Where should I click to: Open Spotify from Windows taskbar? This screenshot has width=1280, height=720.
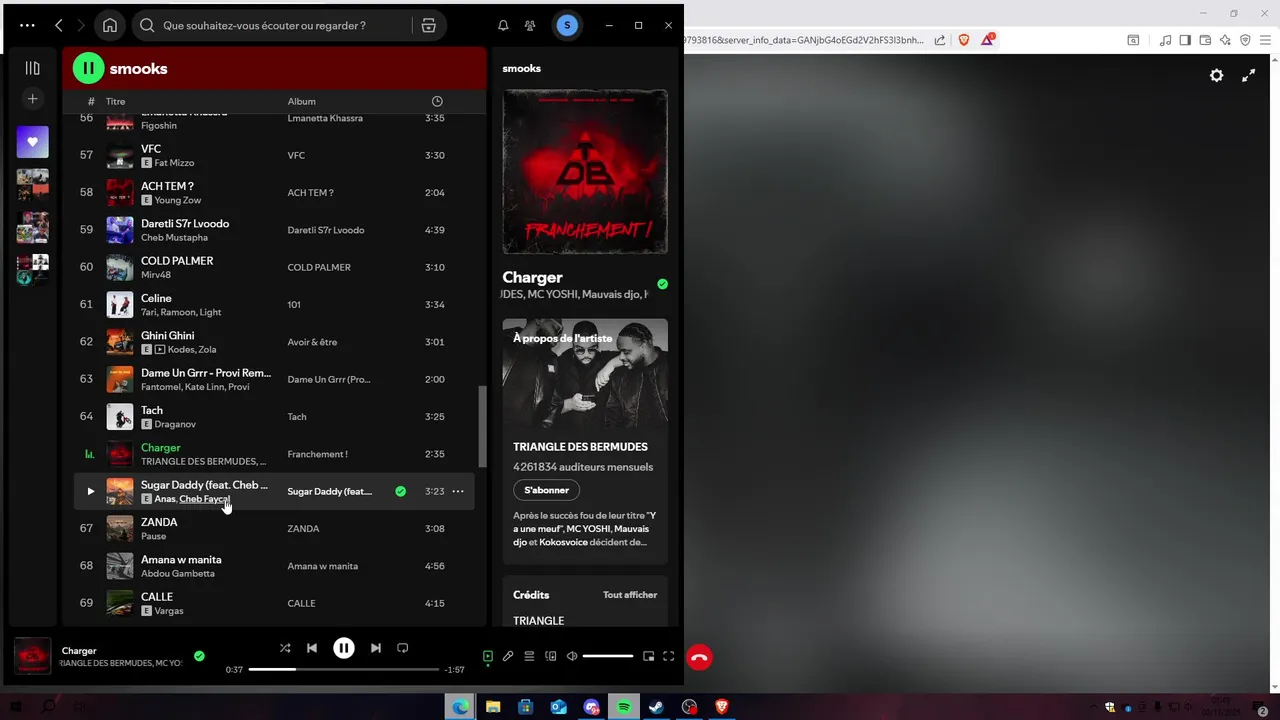click(x=624, y=707)
